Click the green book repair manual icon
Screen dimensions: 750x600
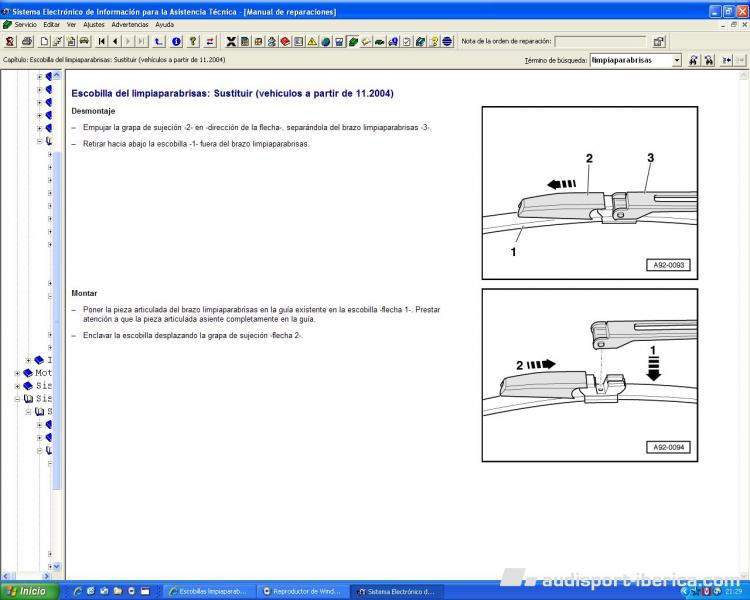point(353,42)
